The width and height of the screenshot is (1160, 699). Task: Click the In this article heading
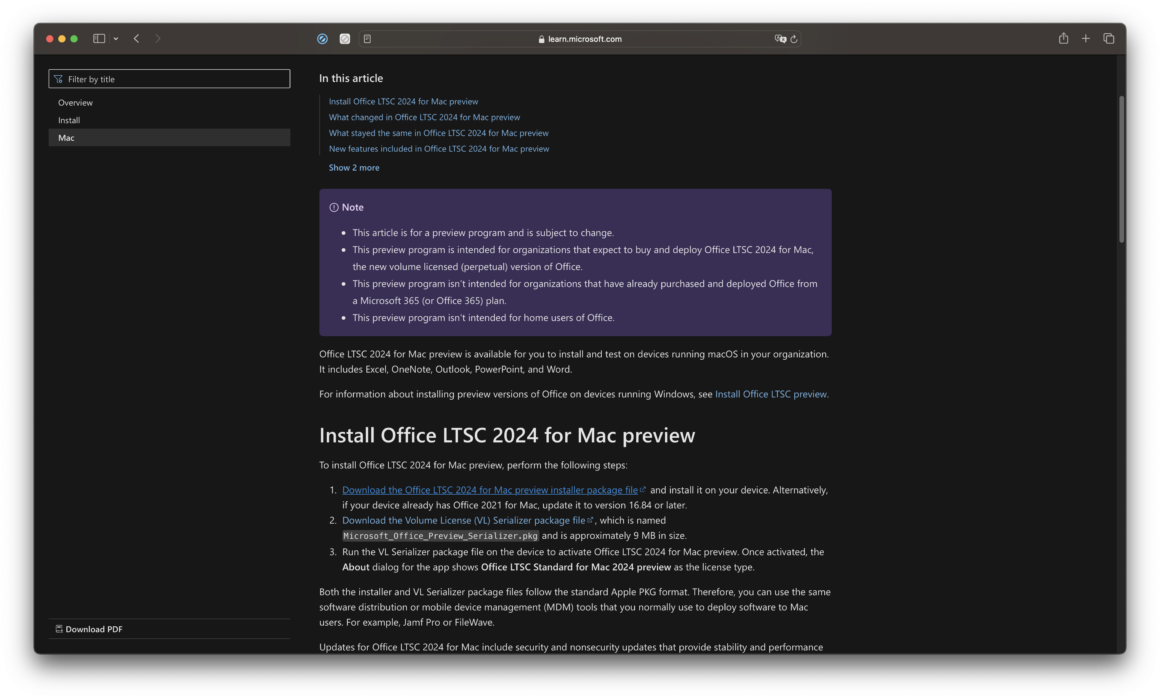(x=351, y=78)
